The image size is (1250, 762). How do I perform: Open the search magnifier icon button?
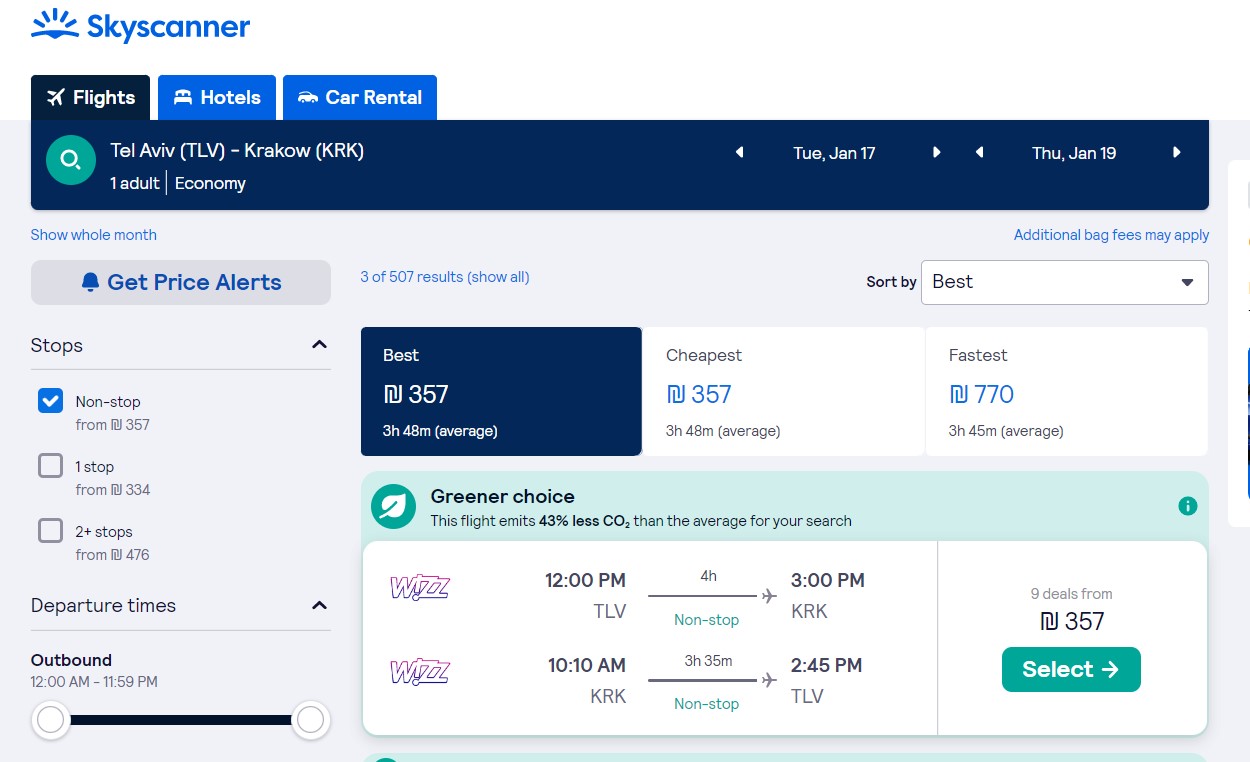(x=71, y=160)
